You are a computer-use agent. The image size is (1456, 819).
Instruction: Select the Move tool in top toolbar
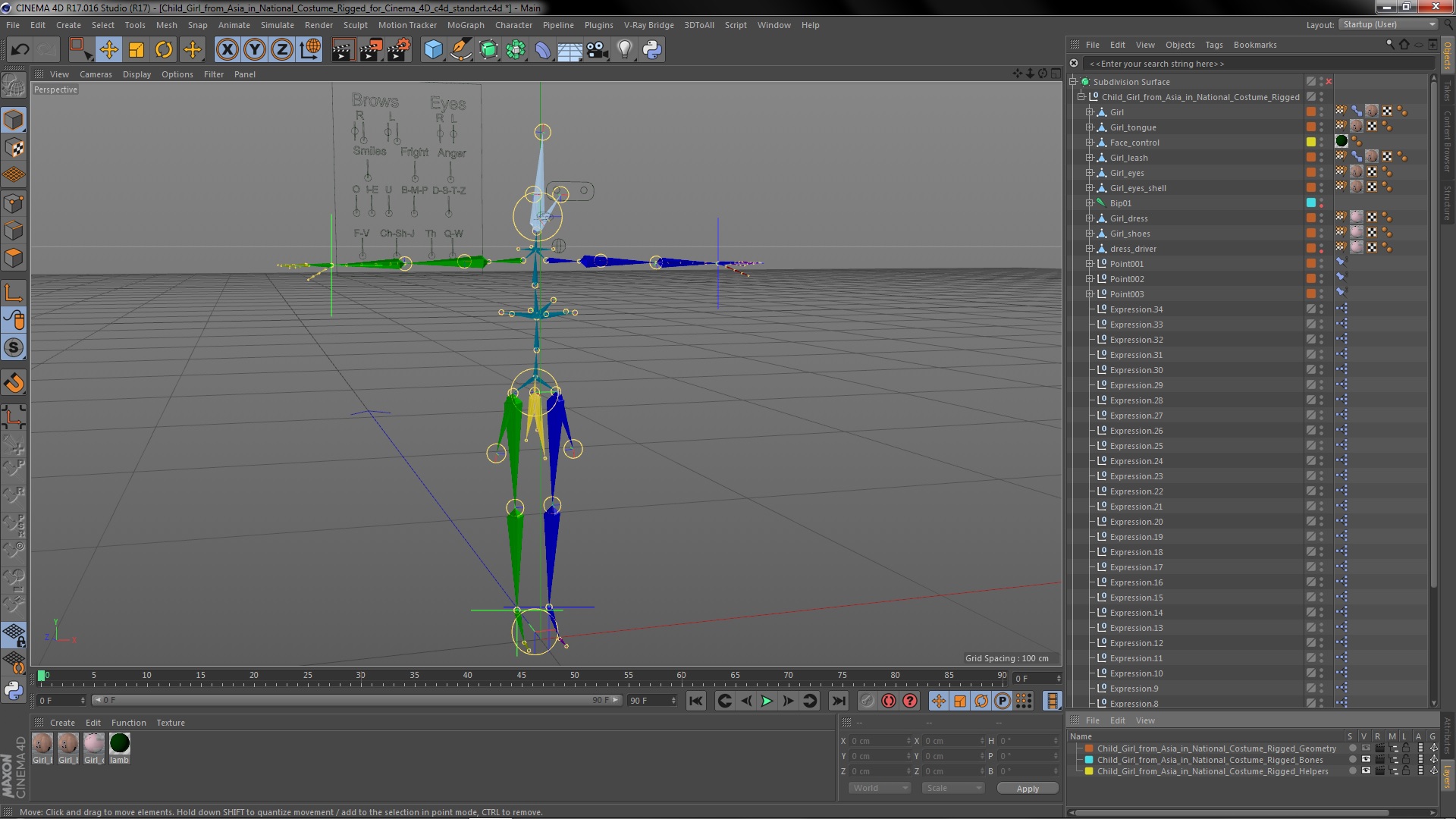coord(108,50)
